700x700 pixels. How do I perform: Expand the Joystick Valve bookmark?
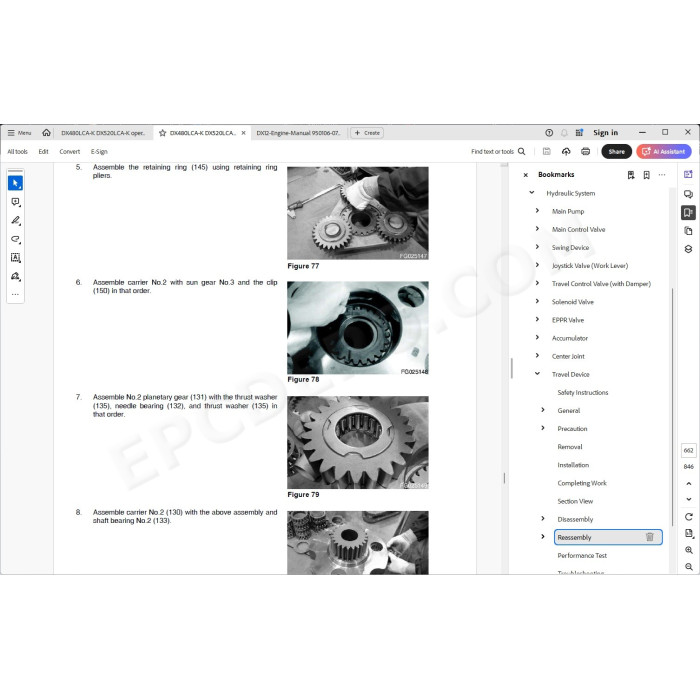[537, 265]
